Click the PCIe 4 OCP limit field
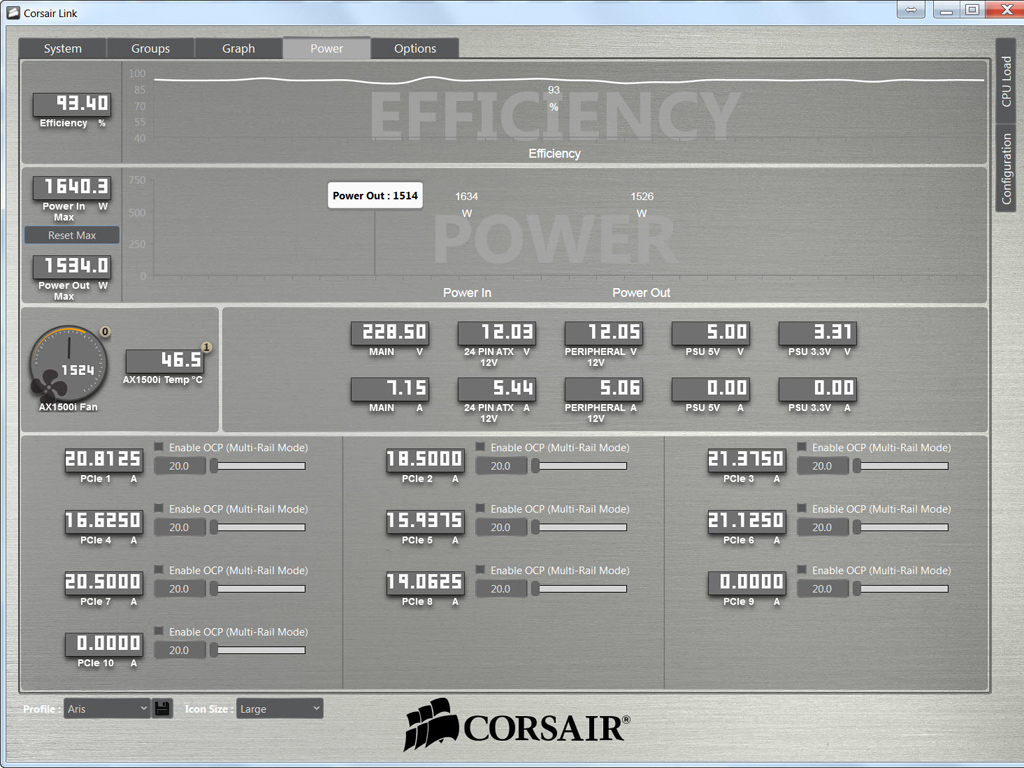Image resolution: width=1024 pixels, height=768 pixels. tap(180, 528)
